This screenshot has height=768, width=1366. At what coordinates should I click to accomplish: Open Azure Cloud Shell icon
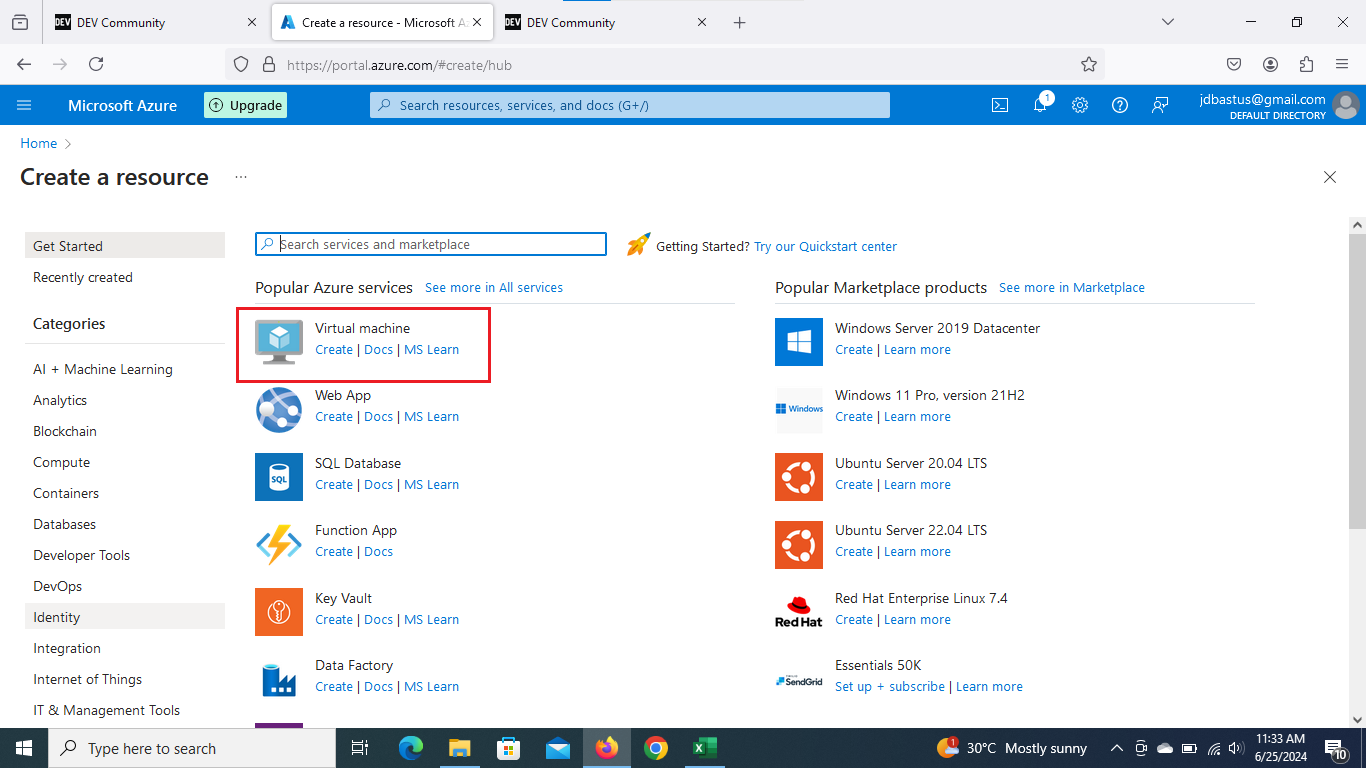point(999,105)
